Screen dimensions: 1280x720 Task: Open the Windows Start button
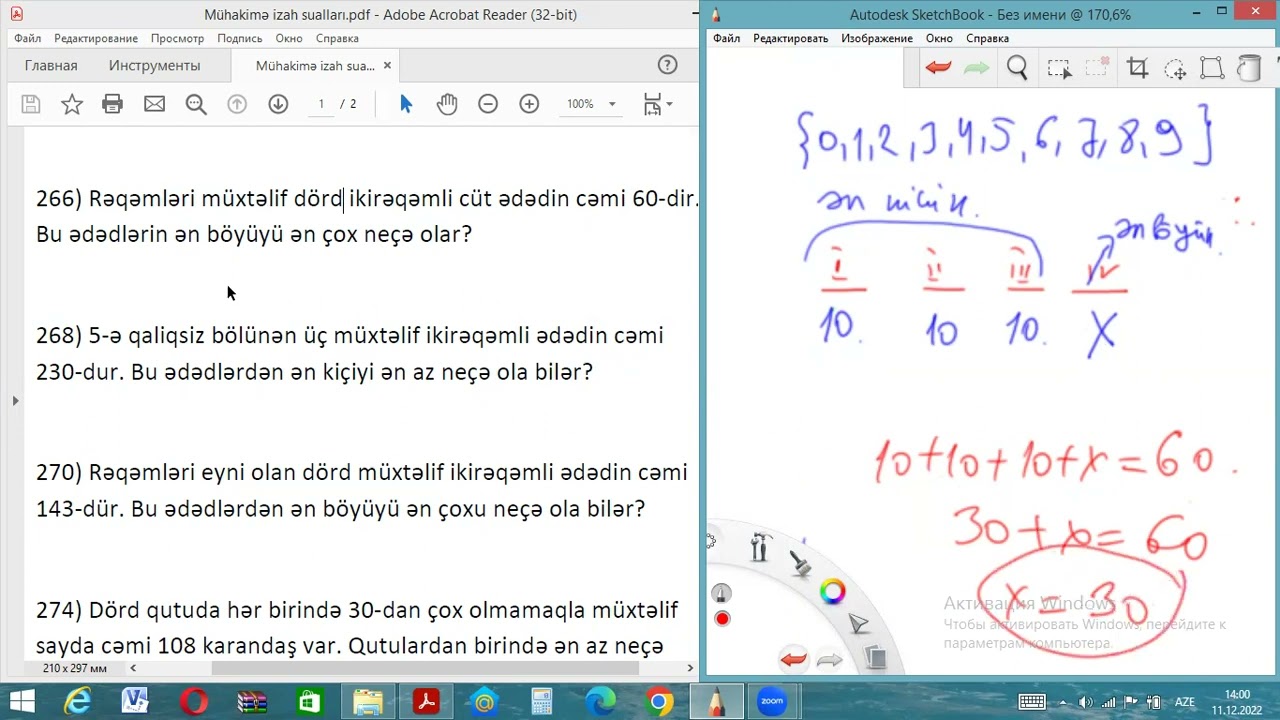coord(21,701)
